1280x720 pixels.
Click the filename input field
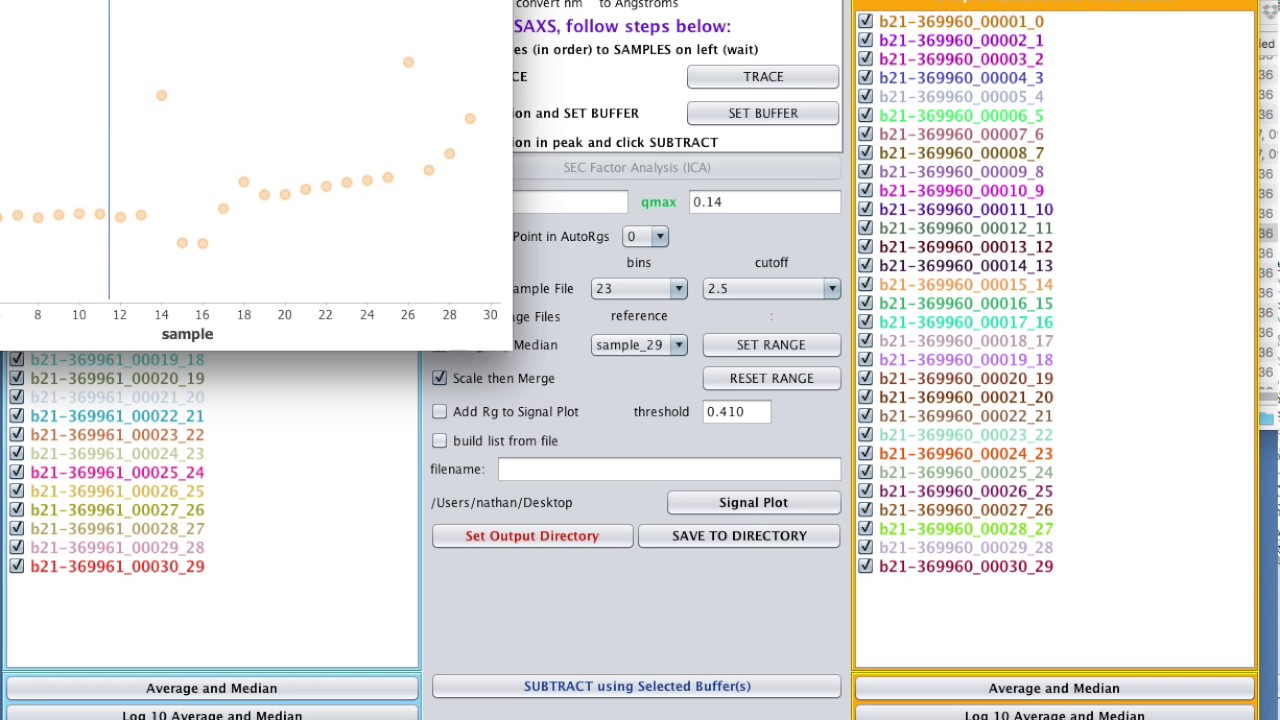[x=669, y=469]
